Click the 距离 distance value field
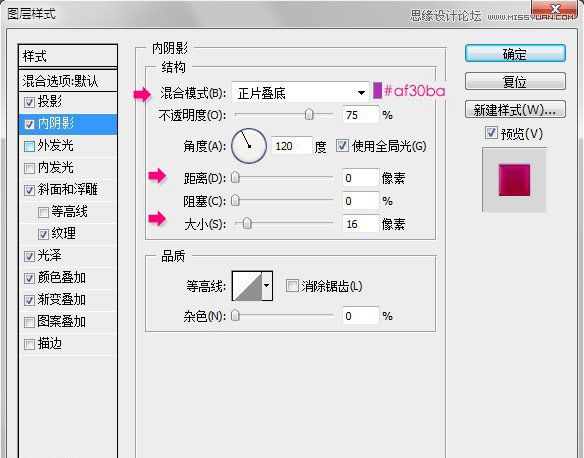Image resolution: width=584 pixels, height=458 pixels. click(x=360, y=178)
